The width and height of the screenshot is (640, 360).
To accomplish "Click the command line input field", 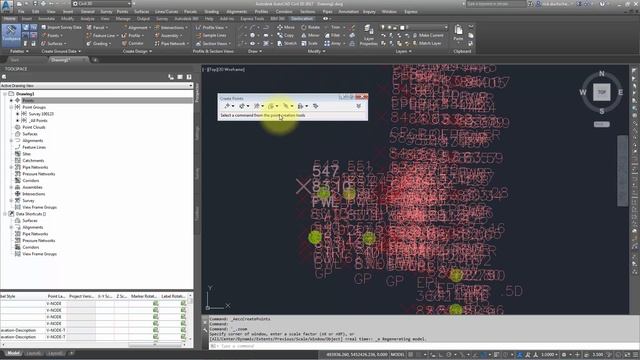I will tap(418, 346).
